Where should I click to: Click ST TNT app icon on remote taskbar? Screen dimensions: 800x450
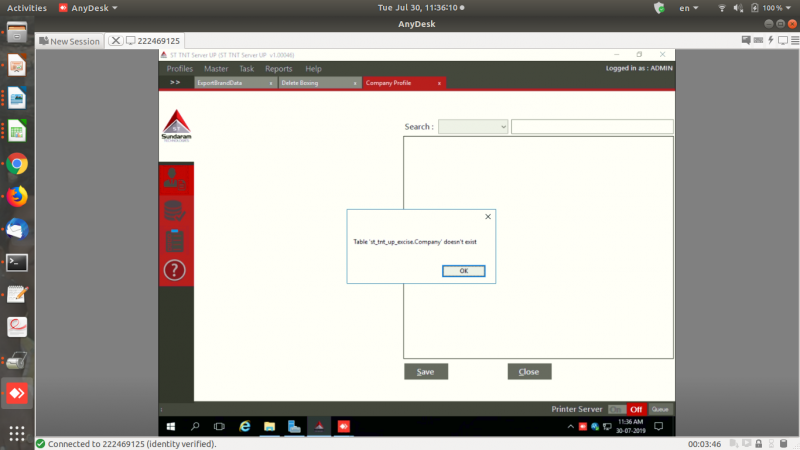319,427
